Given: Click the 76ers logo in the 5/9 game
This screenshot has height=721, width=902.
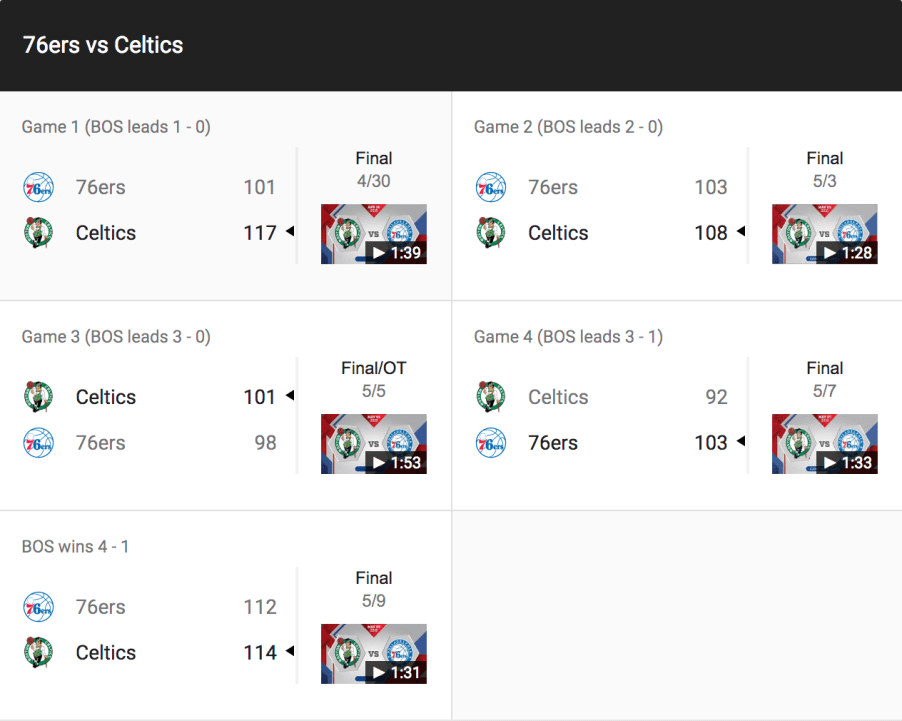Looking at the screenshot, I should [x=38, y=607].
